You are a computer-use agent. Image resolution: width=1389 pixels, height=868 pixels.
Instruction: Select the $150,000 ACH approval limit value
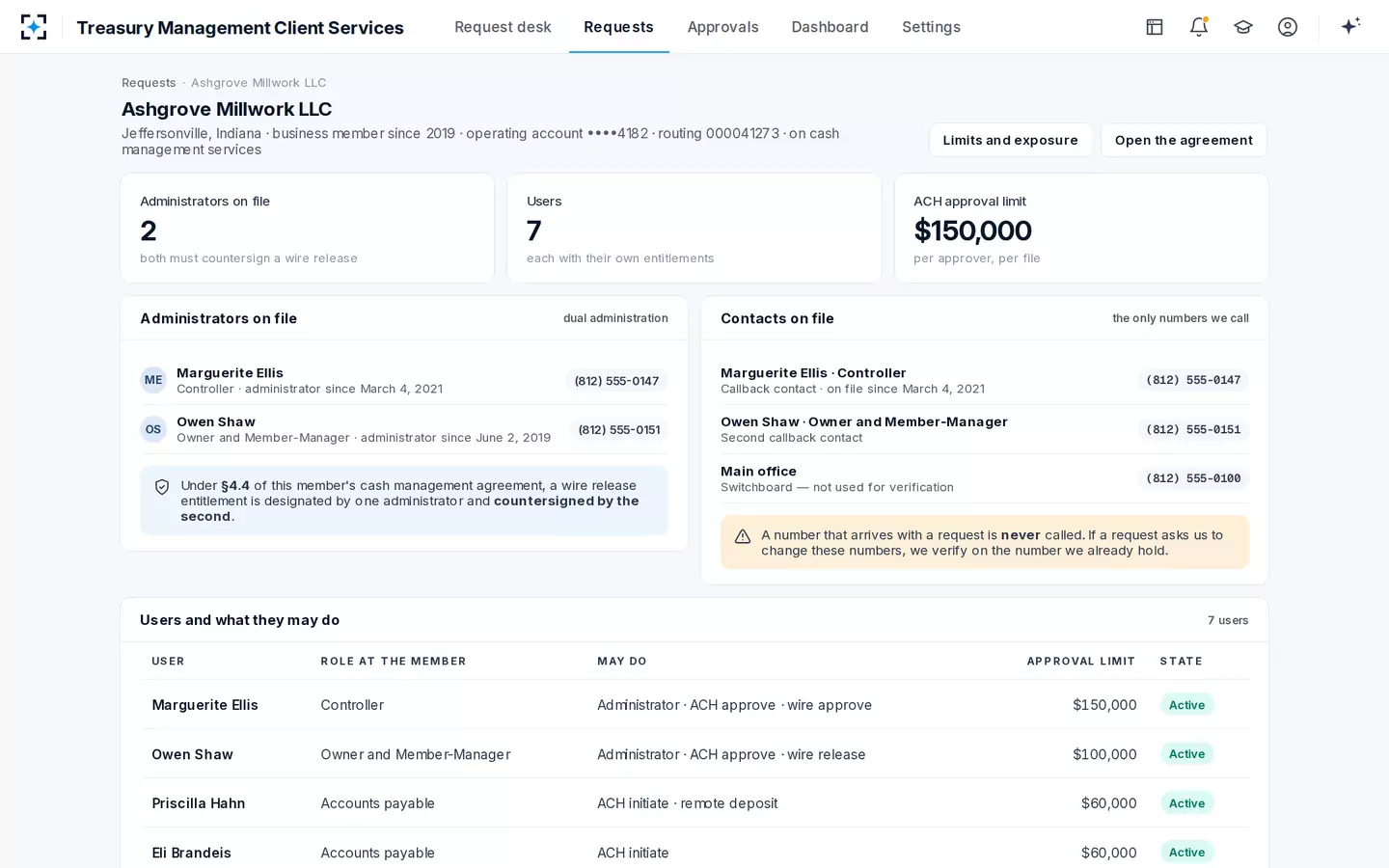972,231
